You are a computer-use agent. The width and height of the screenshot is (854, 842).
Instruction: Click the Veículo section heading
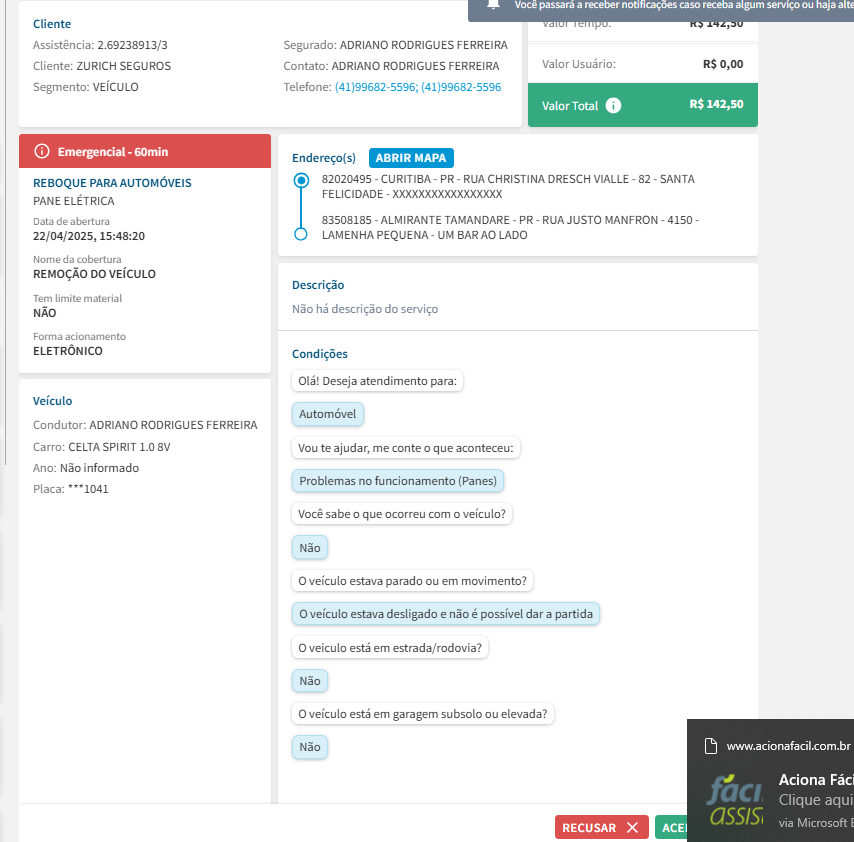52,401
